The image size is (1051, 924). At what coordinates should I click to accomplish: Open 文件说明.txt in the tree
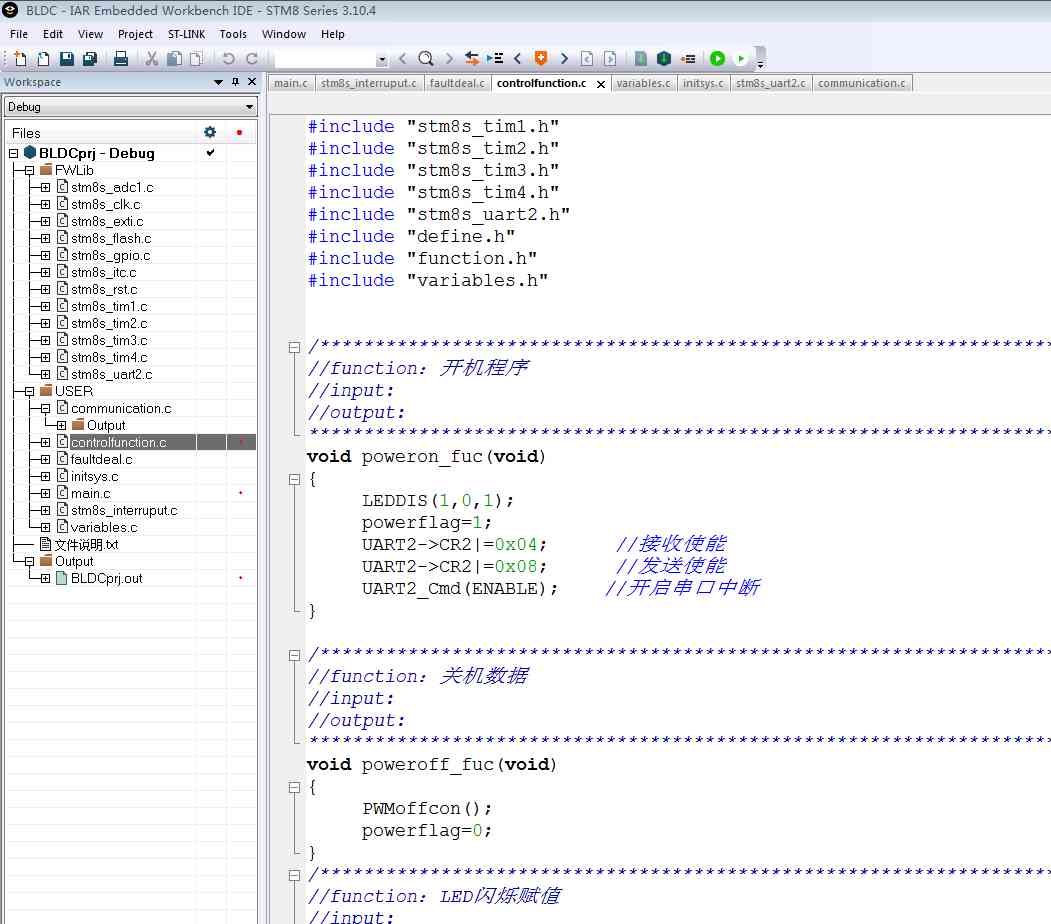pos(86,545)
